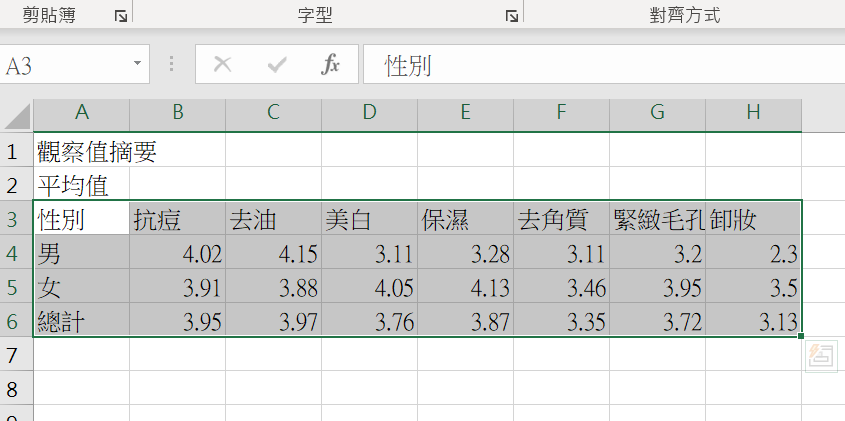Select row 7 header
The height and width of the screenshot is (421, 845).
(14, 355)
